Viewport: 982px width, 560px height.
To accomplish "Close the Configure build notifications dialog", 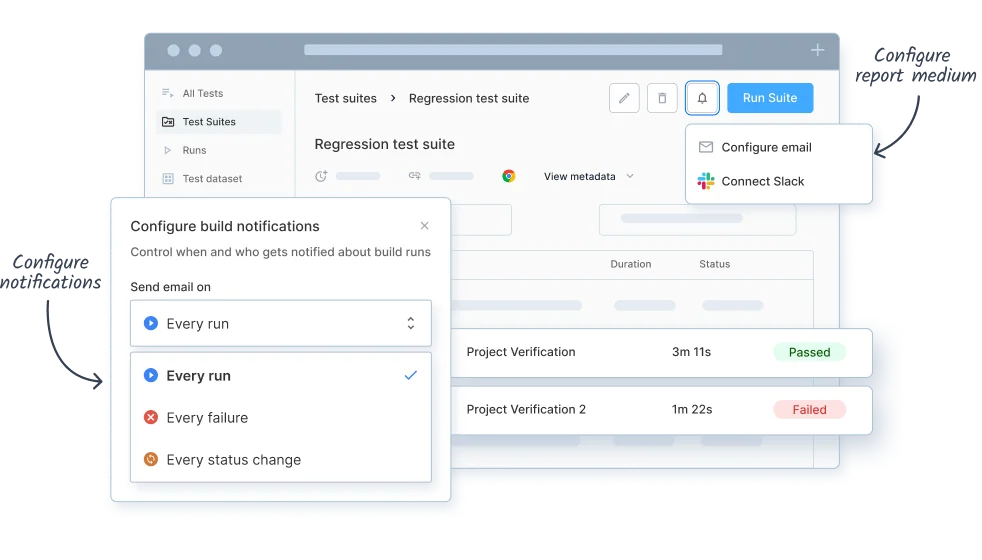I will tap(425, 226).
